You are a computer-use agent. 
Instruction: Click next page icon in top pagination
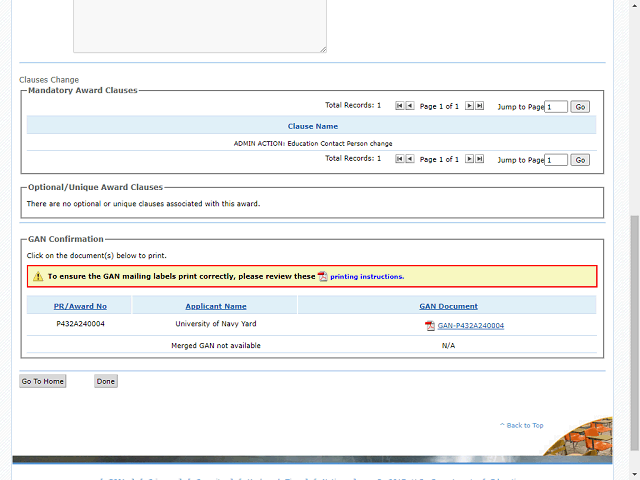coord(469,105)
